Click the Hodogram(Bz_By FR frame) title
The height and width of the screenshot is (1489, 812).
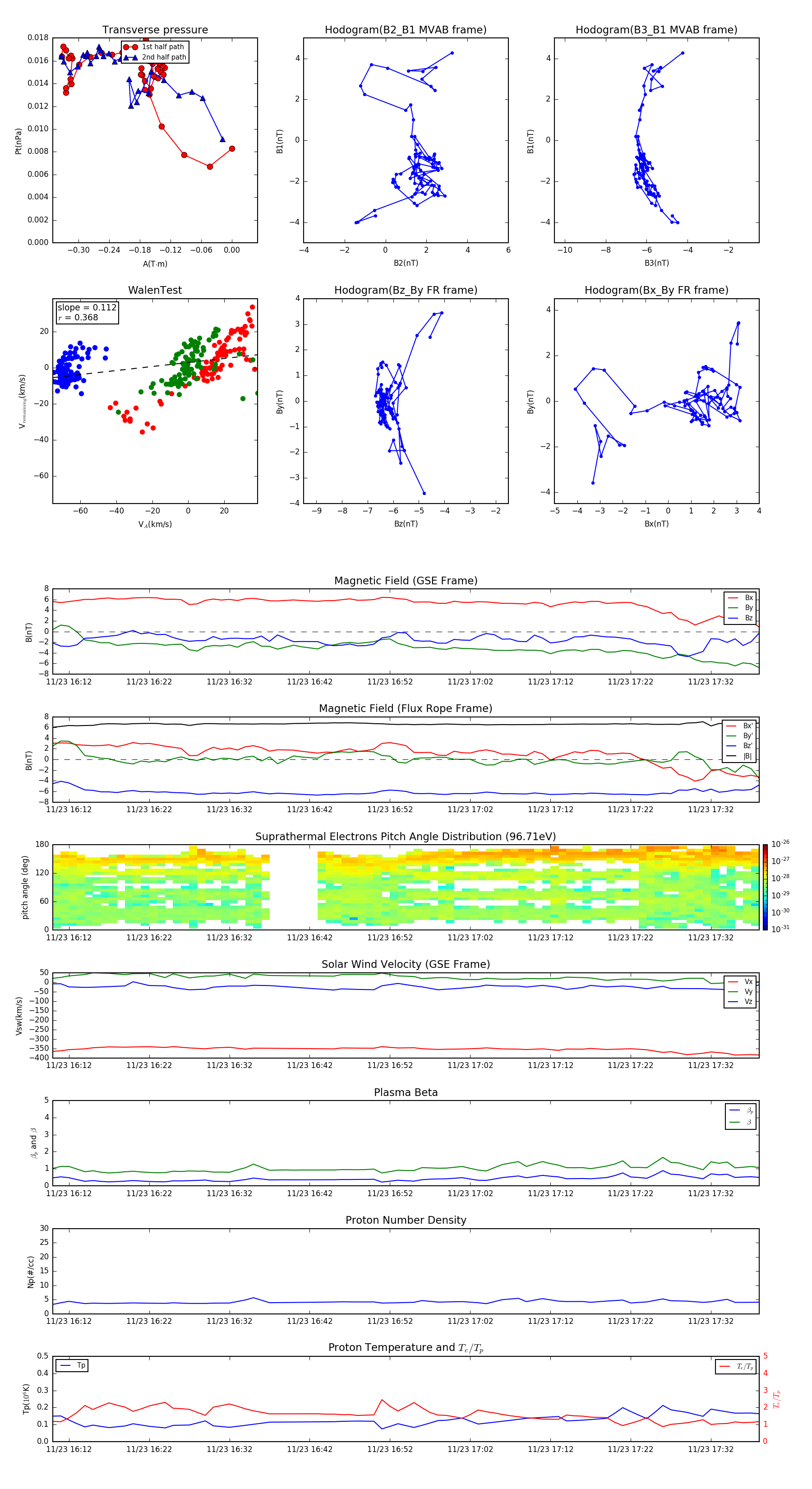406,290
